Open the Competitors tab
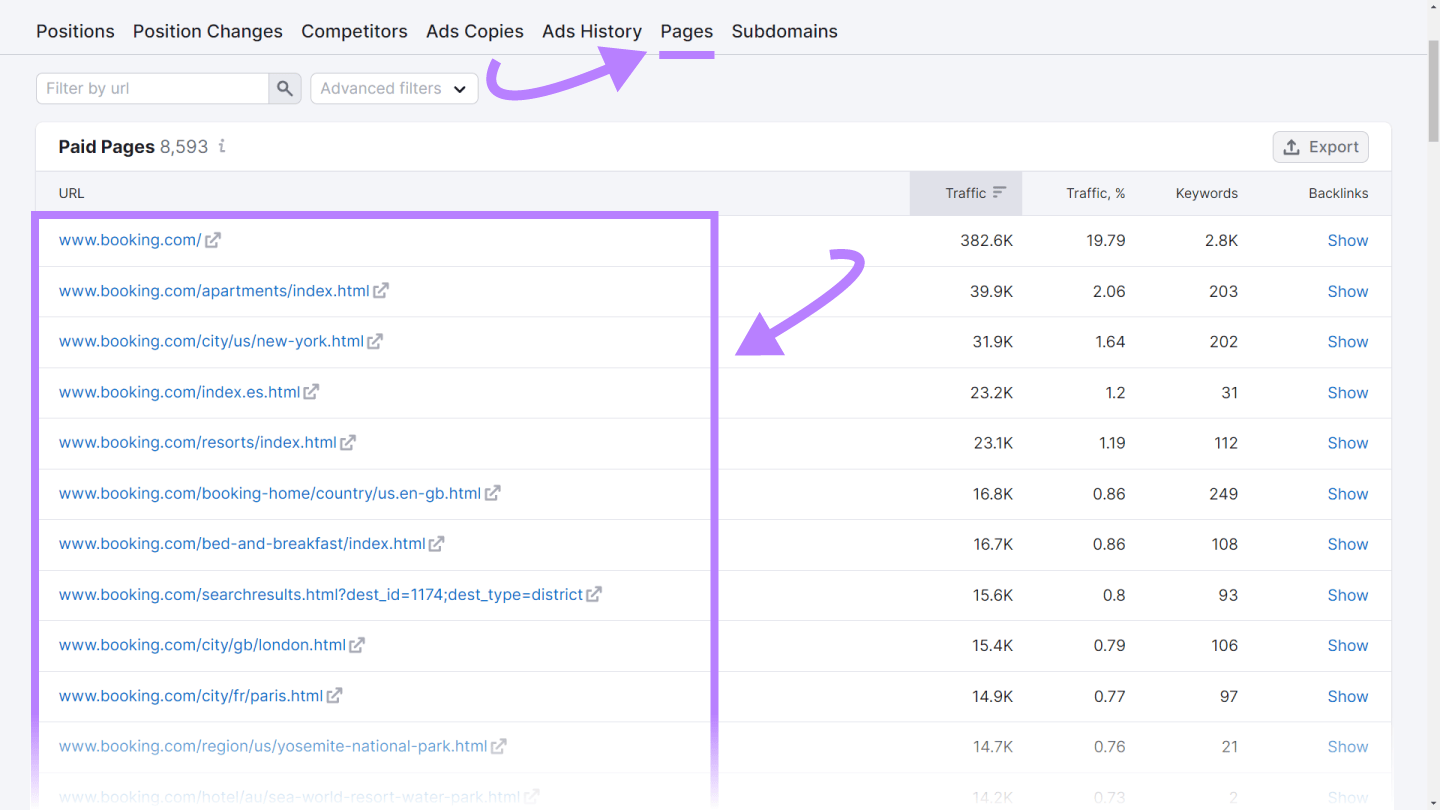 pyautogui.click(x=354, y=31)
